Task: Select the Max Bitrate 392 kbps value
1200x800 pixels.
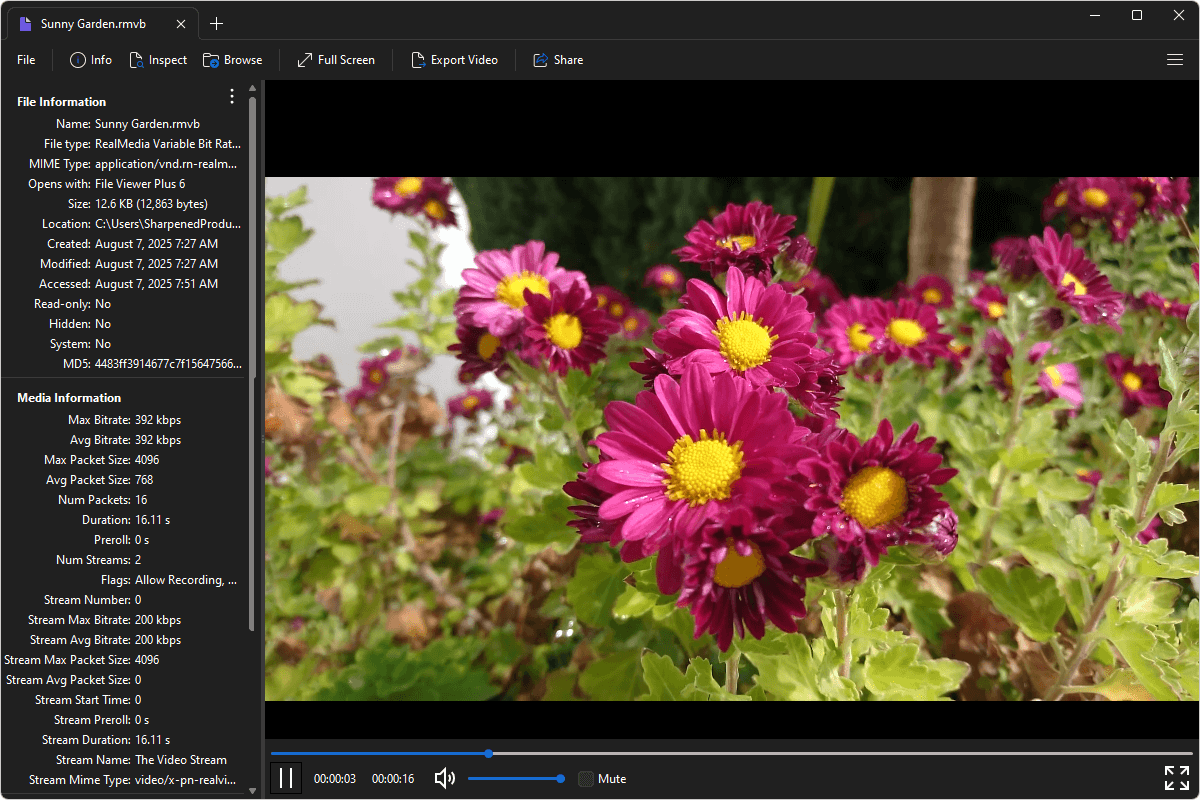Action: (x=158, y=420)
